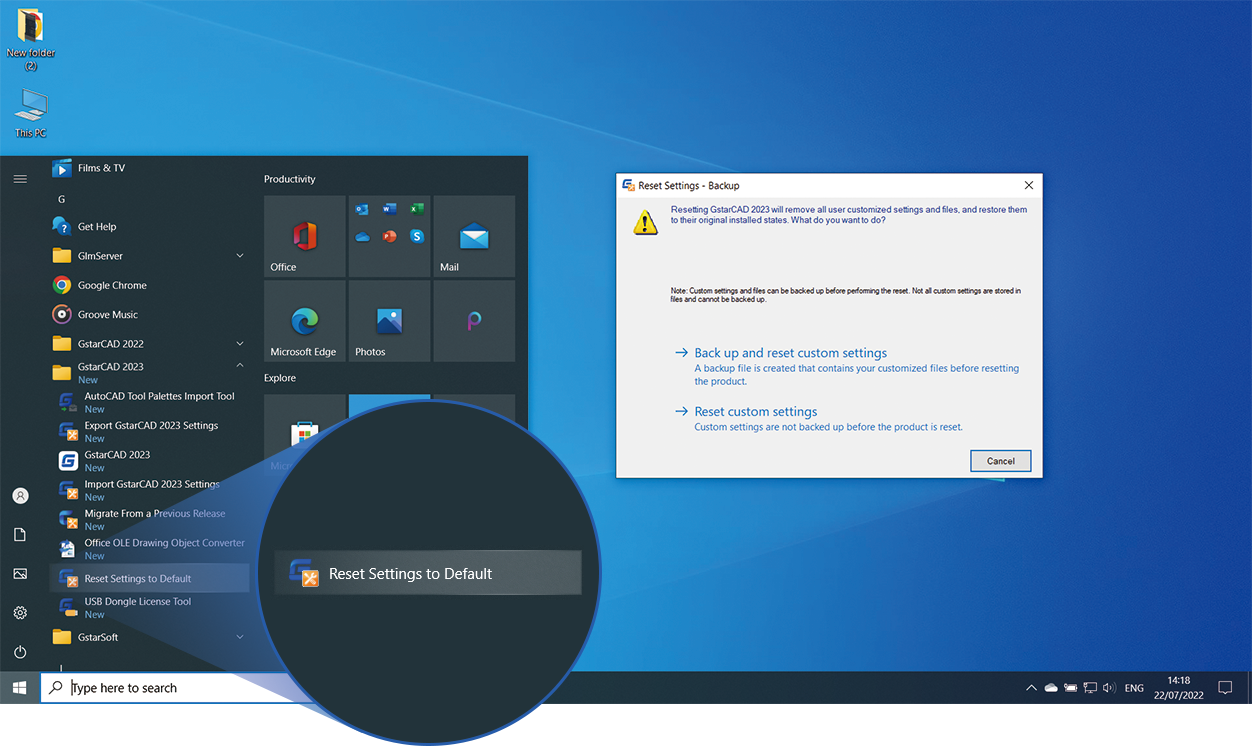Open the Get Help app
This screenshot has height=746, width=1252.
pyautogui.click(x=150, y=226)
